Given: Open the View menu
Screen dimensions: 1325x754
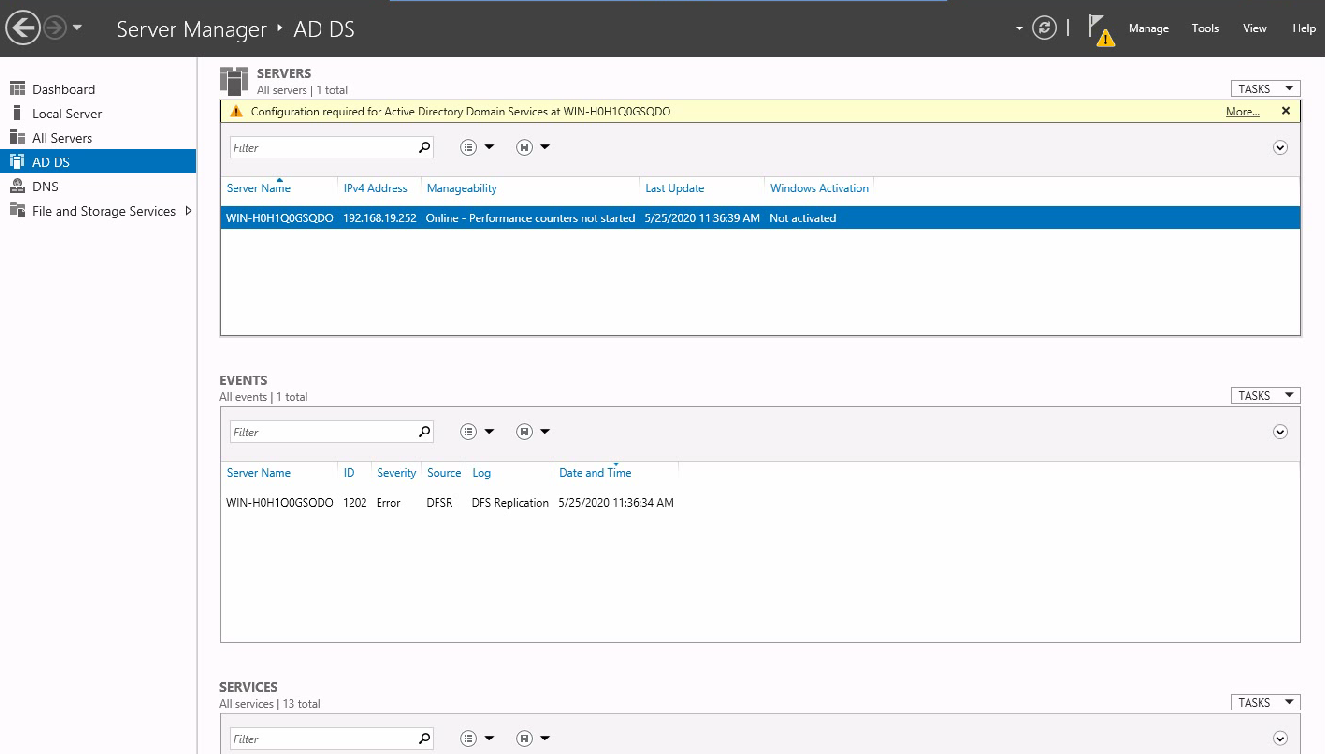Looking at the screenshot, I should [x=1255, y=28].
